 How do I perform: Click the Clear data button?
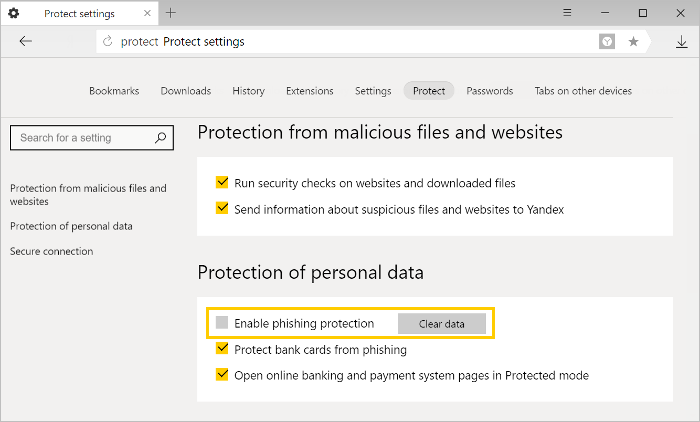[x=442, y=324]
